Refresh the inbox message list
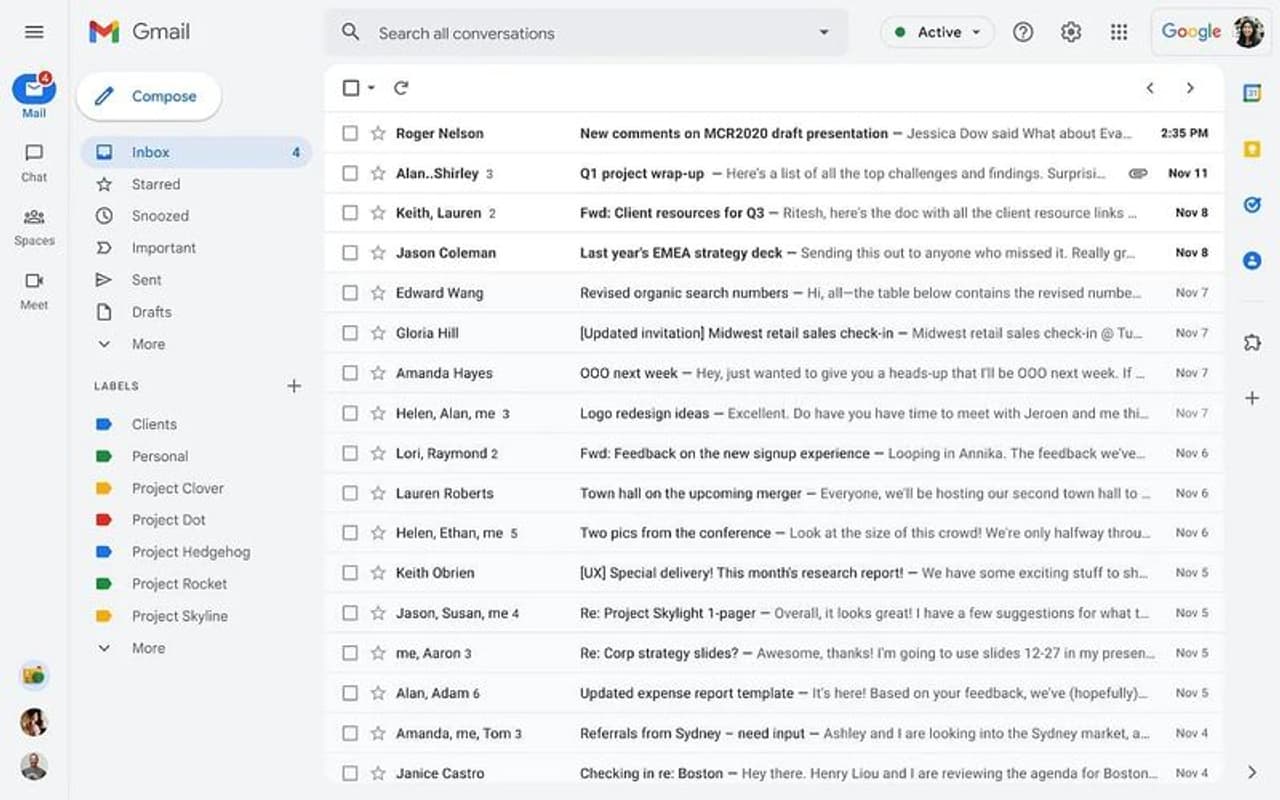Viewport: 1280px width, 800px height. click(401, 88)
